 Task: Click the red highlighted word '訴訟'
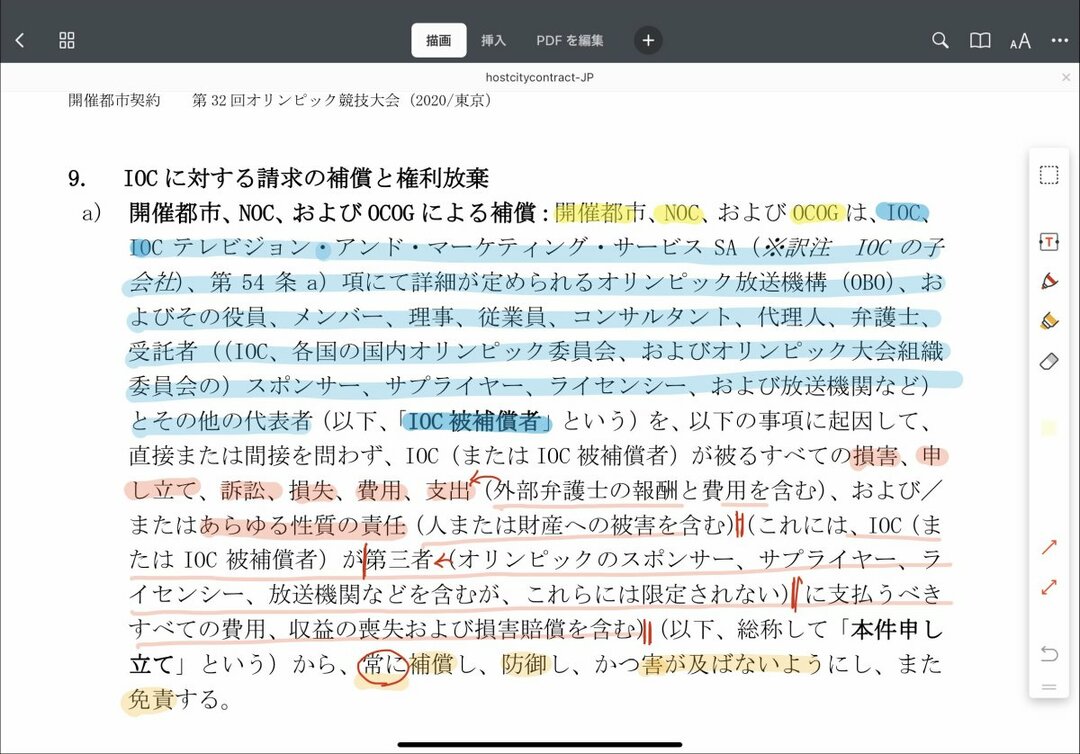[x=243, y=490]
